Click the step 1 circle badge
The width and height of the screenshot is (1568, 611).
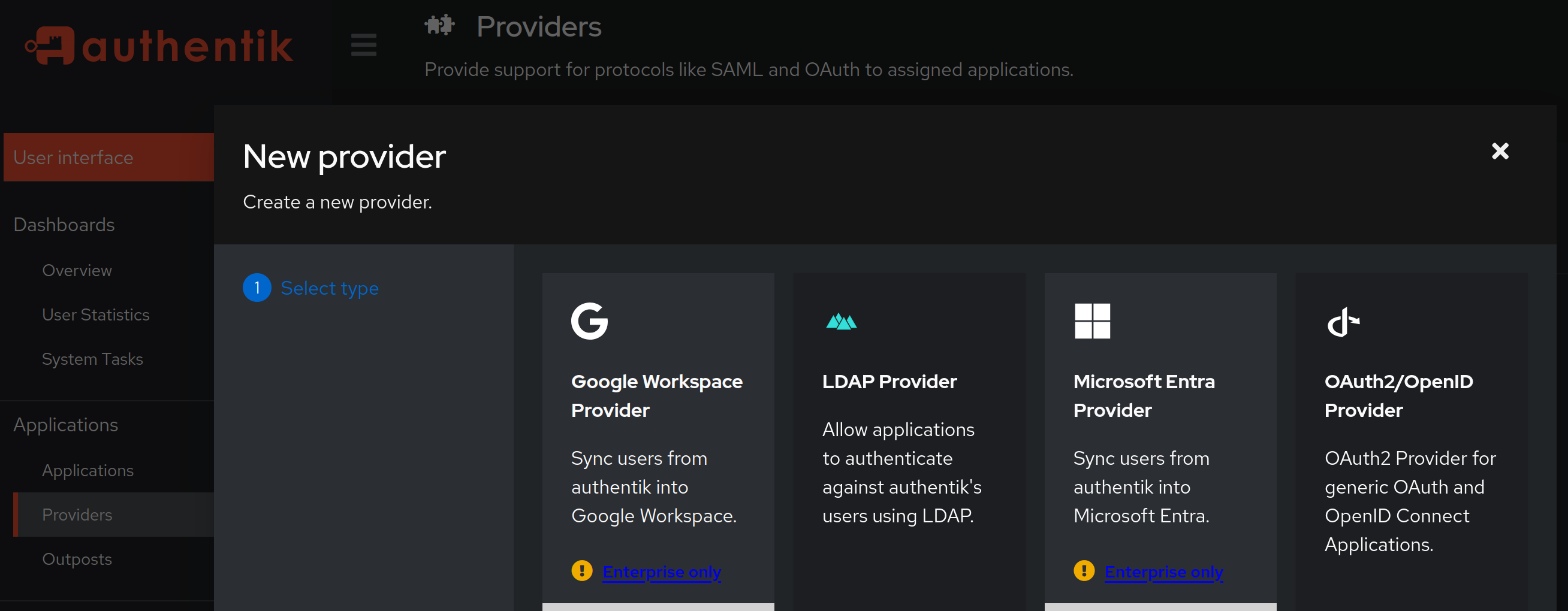(257, 288)
